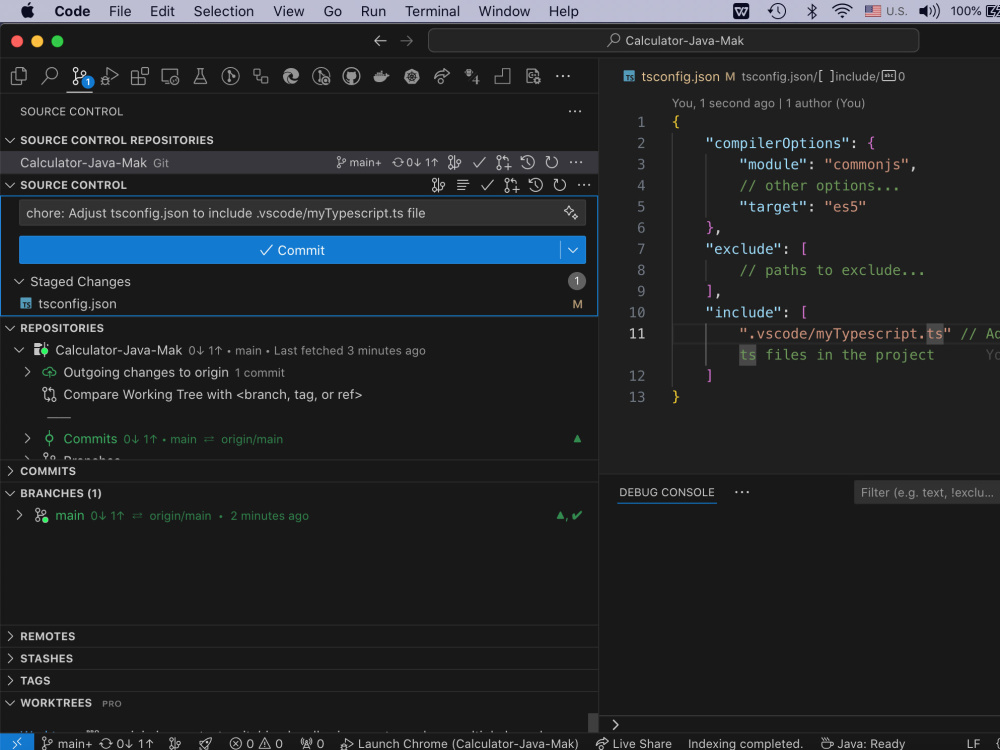Open the Search view icon
Image resolution: width=1000 pixels, height=750 pixels.
point(49,77)
